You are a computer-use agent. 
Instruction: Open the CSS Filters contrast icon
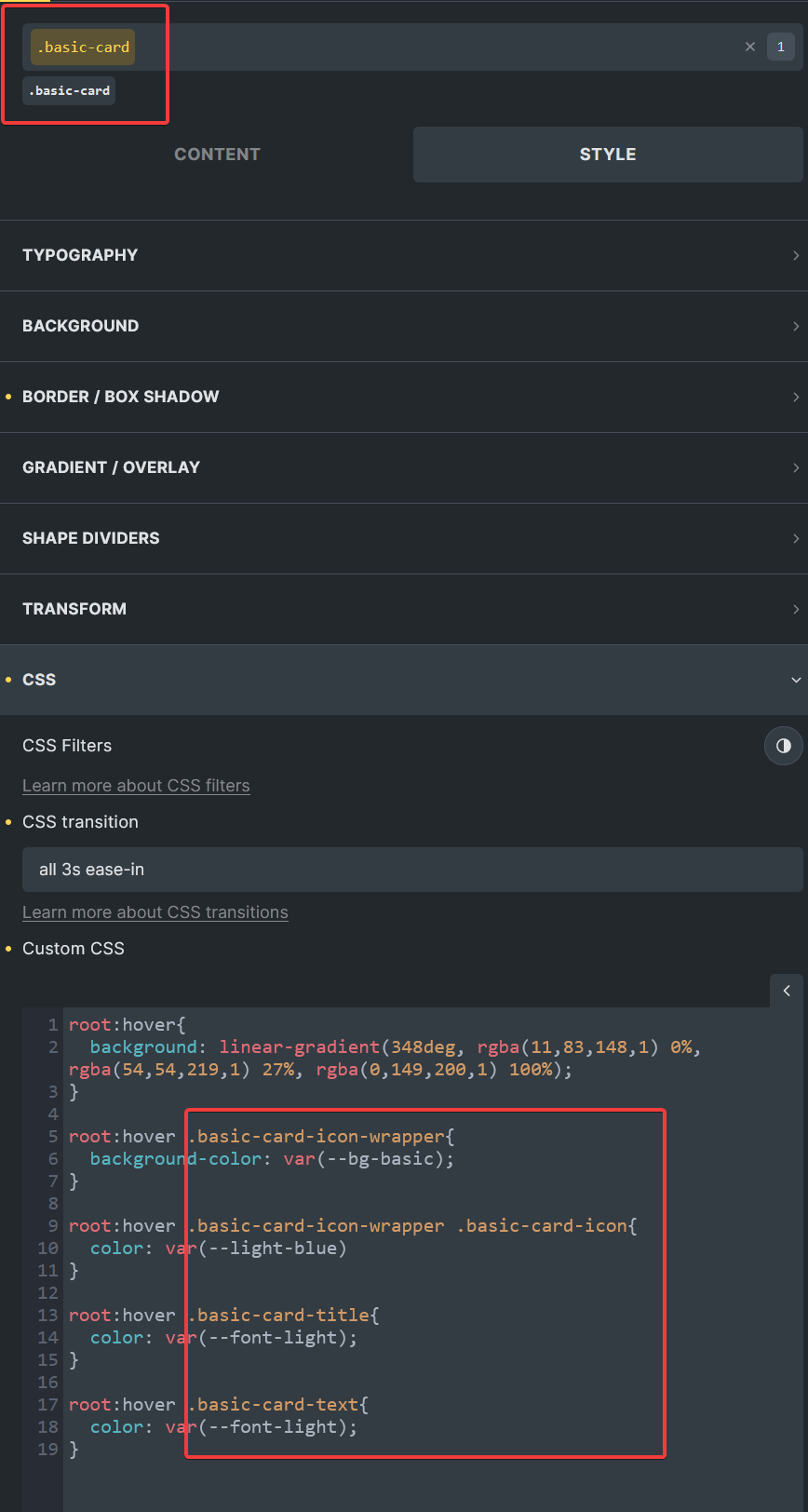pos(784,746)
